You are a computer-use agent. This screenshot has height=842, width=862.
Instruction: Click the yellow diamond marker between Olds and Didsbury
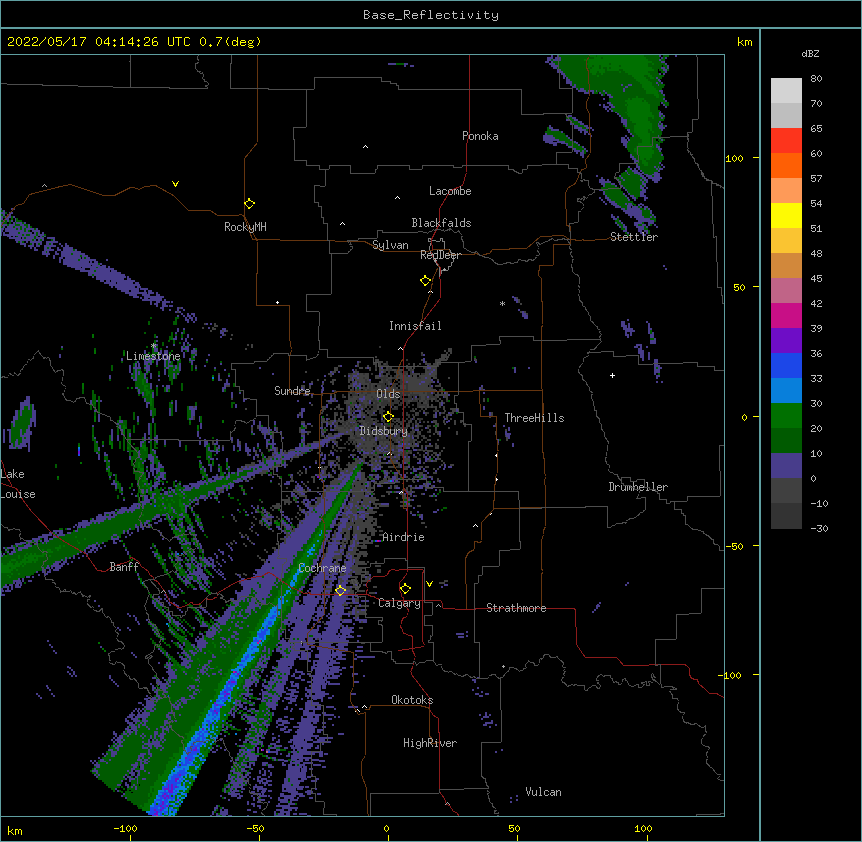[388, 417]
